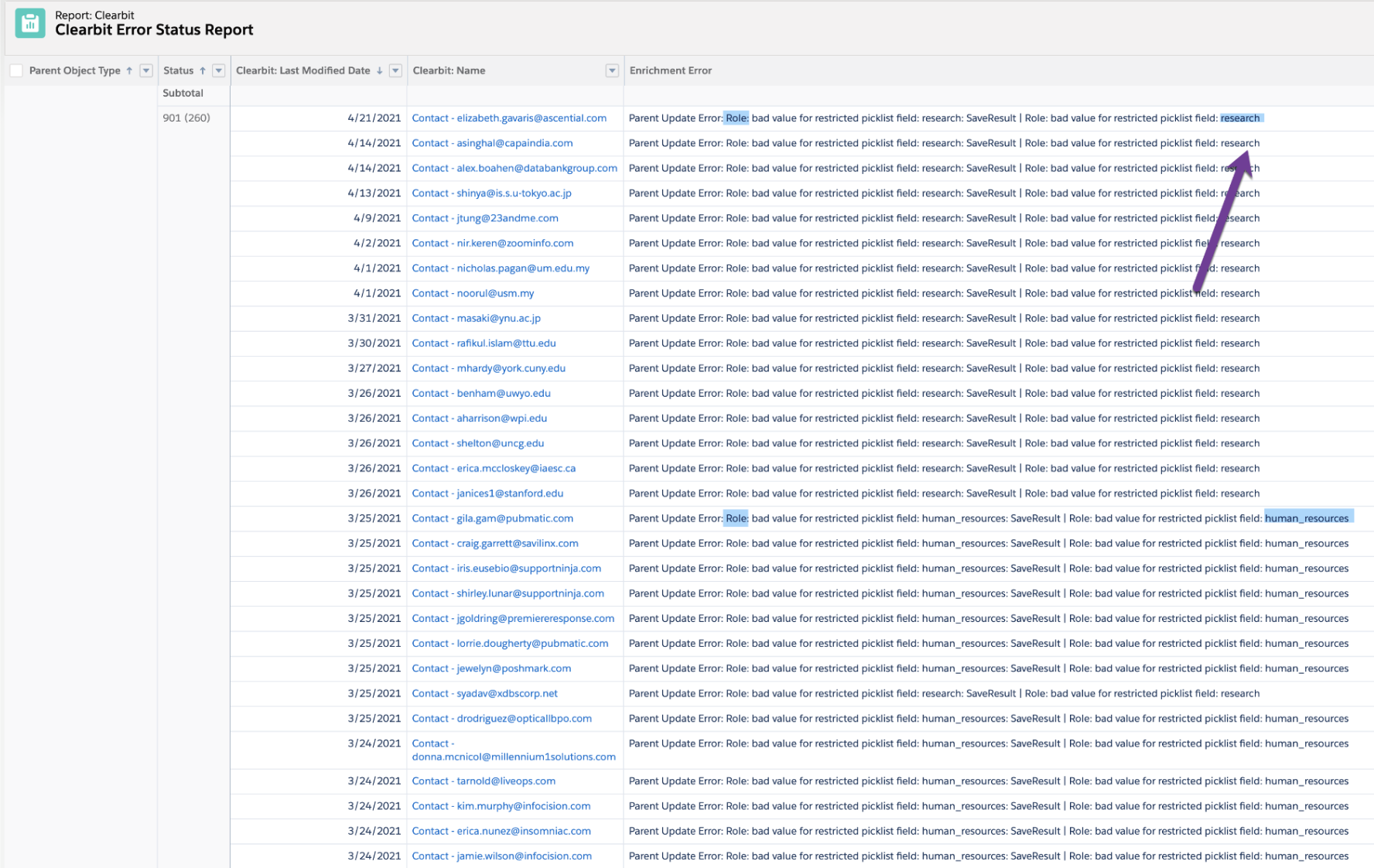Open contact jtung@23andme.com
Screen dimensions: 1374x868
pos(485,218)
